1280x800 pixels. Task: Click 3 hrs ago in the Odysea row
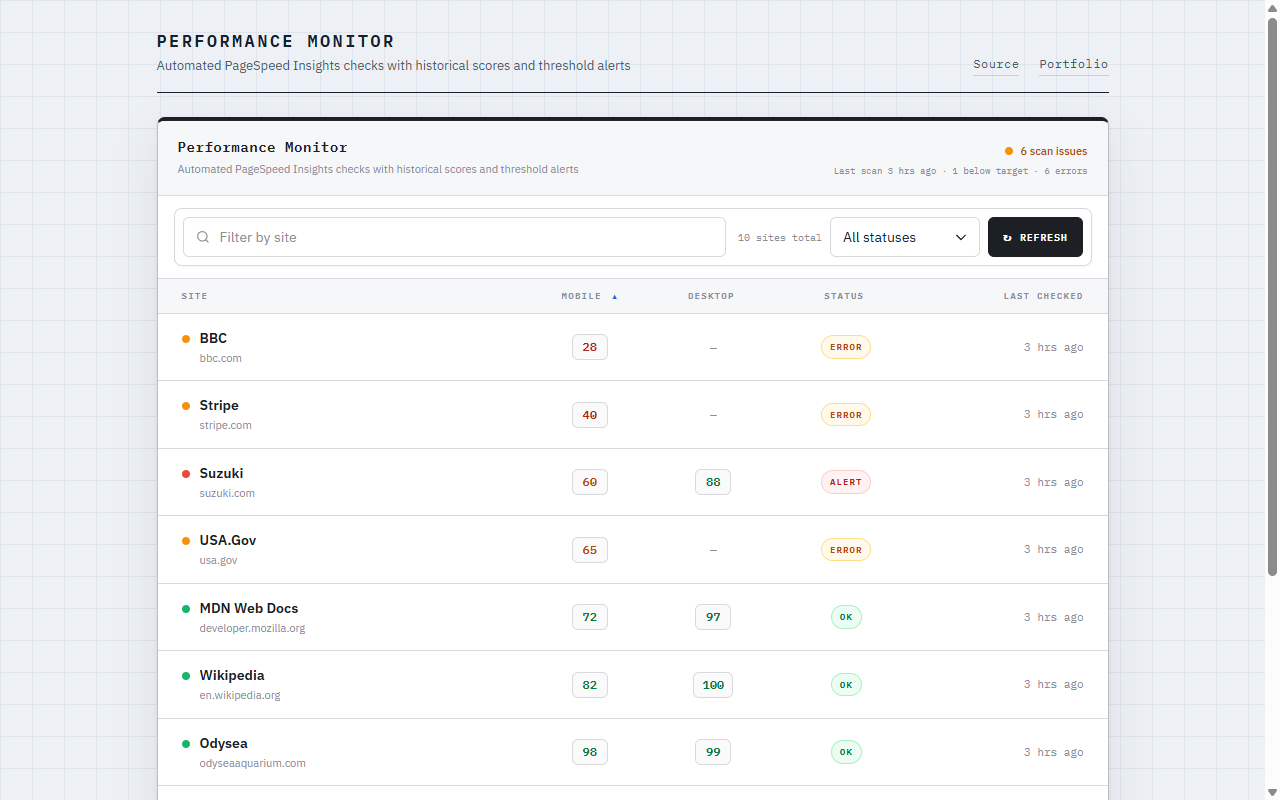click(x=1053, y=752)
